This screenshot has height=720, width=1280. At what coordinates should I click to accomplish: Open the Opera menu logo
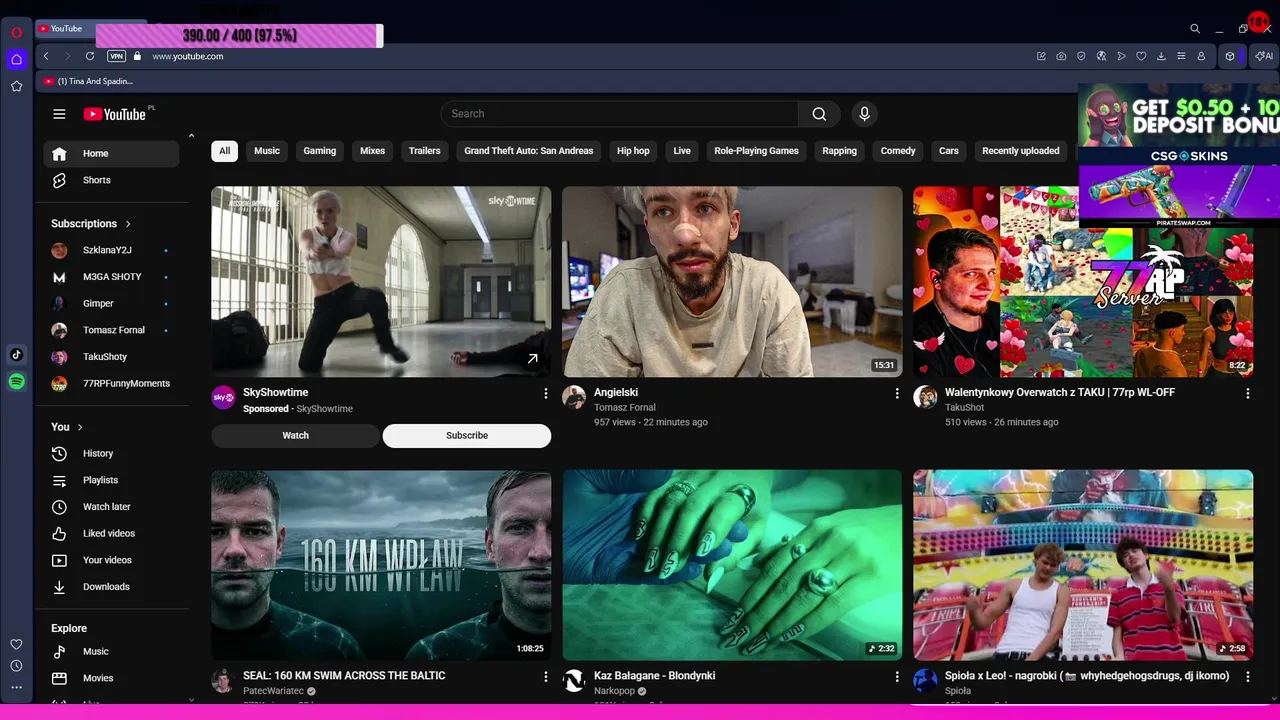pyautogui.click(x=16, y=32)
